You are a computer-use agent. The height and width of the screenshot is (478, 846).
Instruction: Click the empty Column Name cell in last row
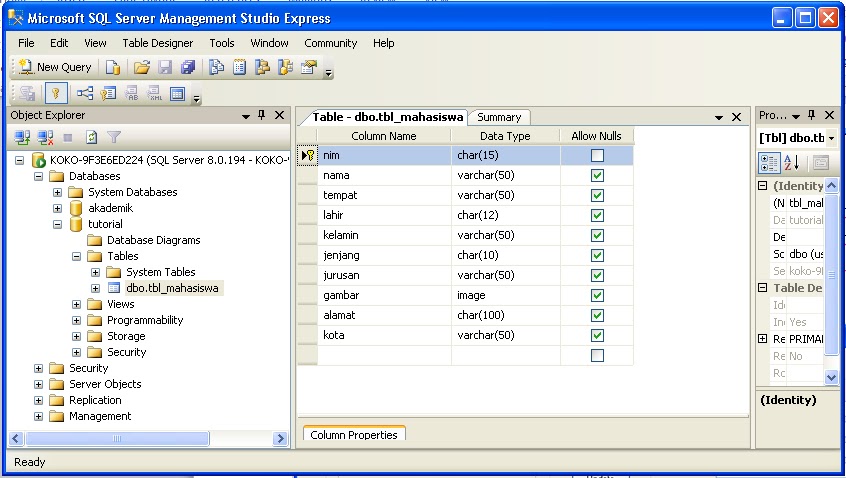click(x=384, y=355)
